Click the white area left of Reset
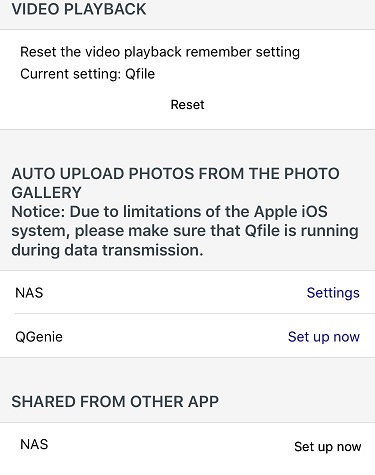 [85, 105]
